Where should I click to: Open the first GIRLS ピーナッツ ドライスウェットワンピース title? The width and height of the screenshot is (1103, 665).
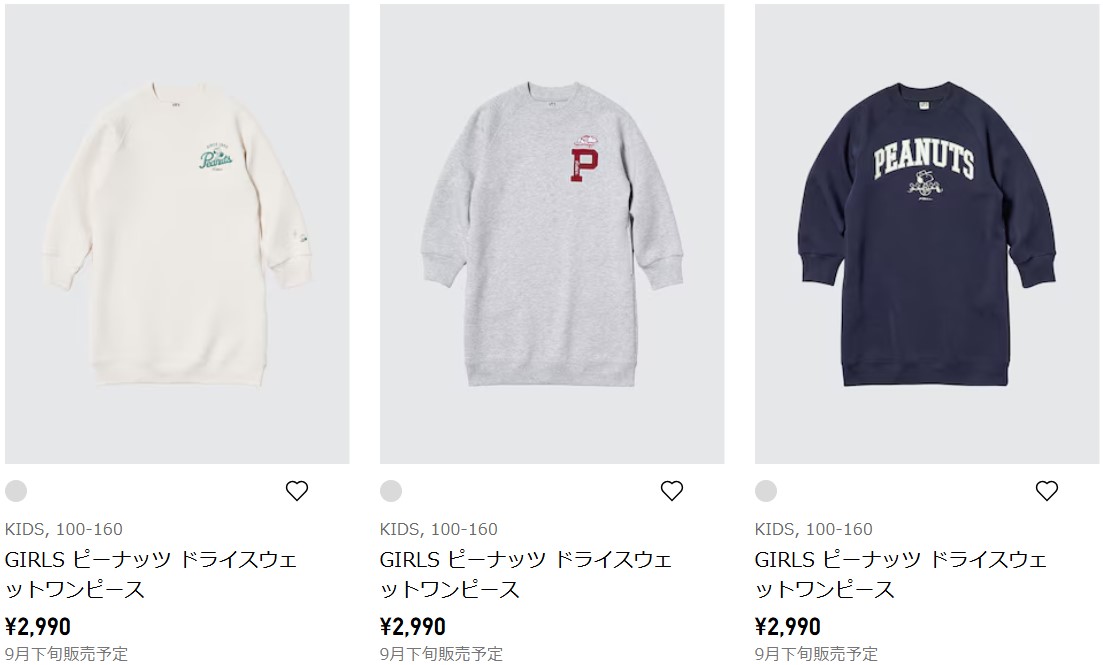point(151,574)
